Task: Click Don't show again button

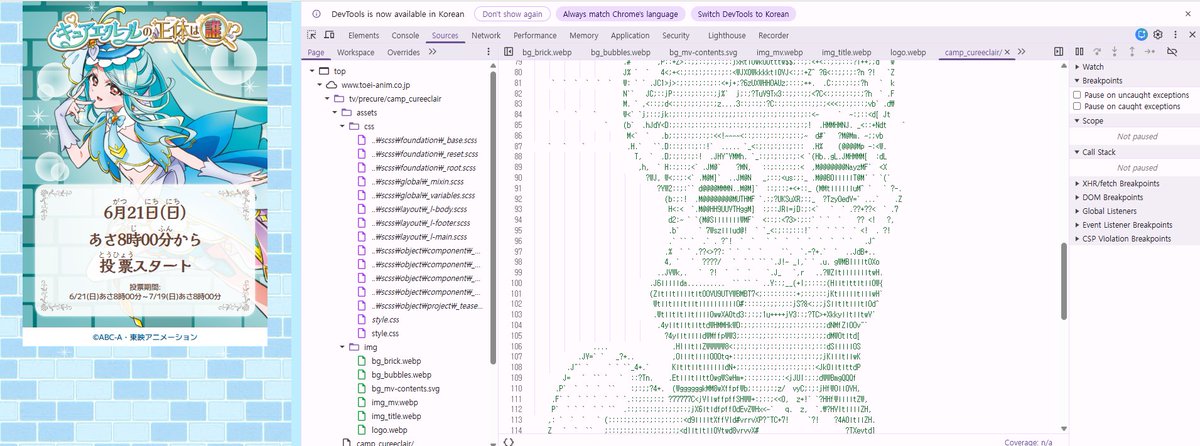Action: tap(513, 14)
